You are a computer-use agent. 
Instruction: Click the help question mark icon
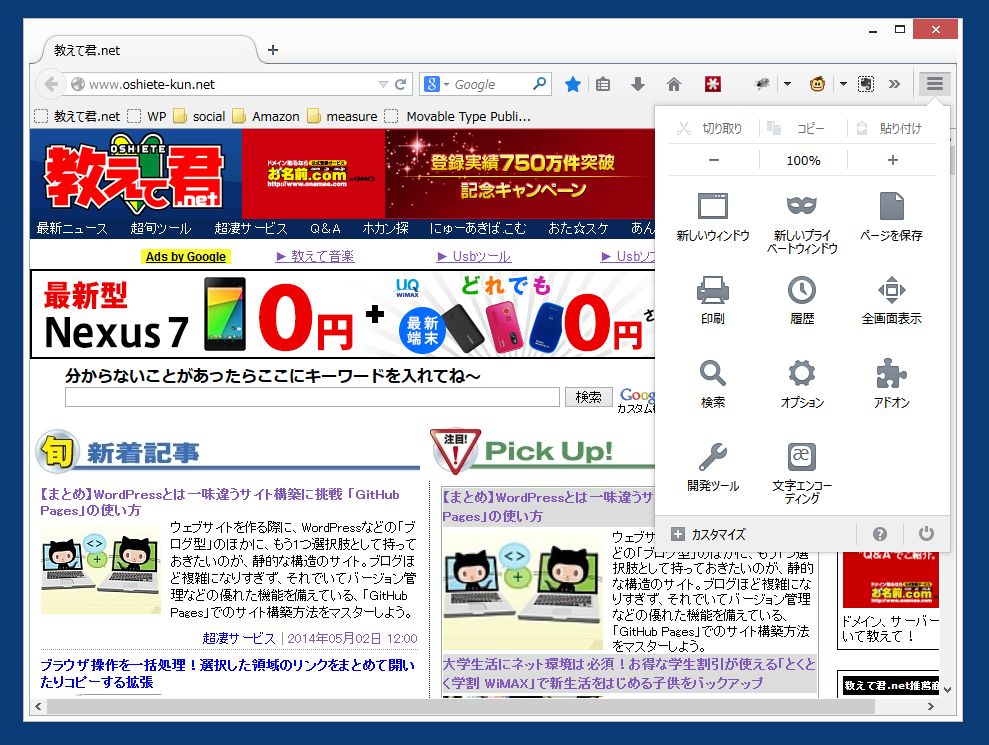pyautogui.click(x=879, y=534)
